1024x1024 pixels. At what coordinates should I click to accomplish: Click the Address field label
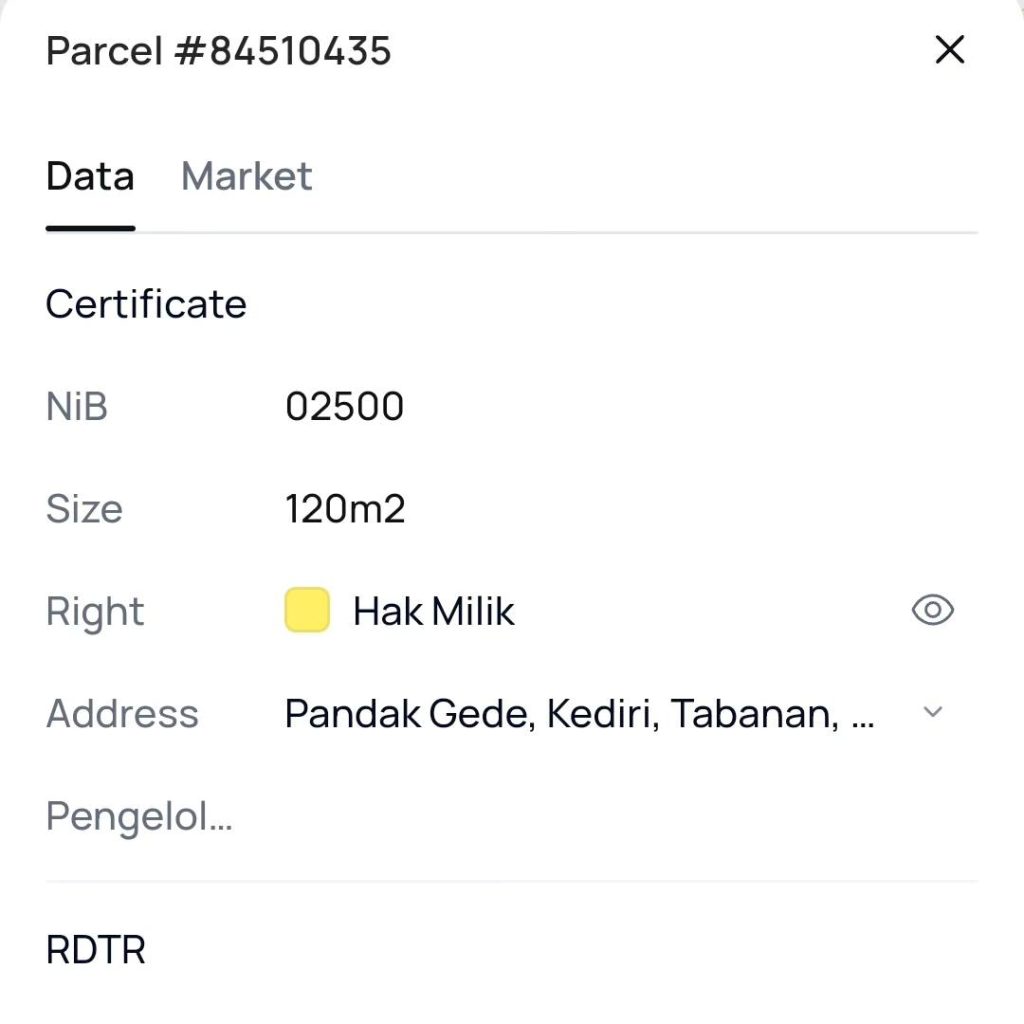point(122,713)
